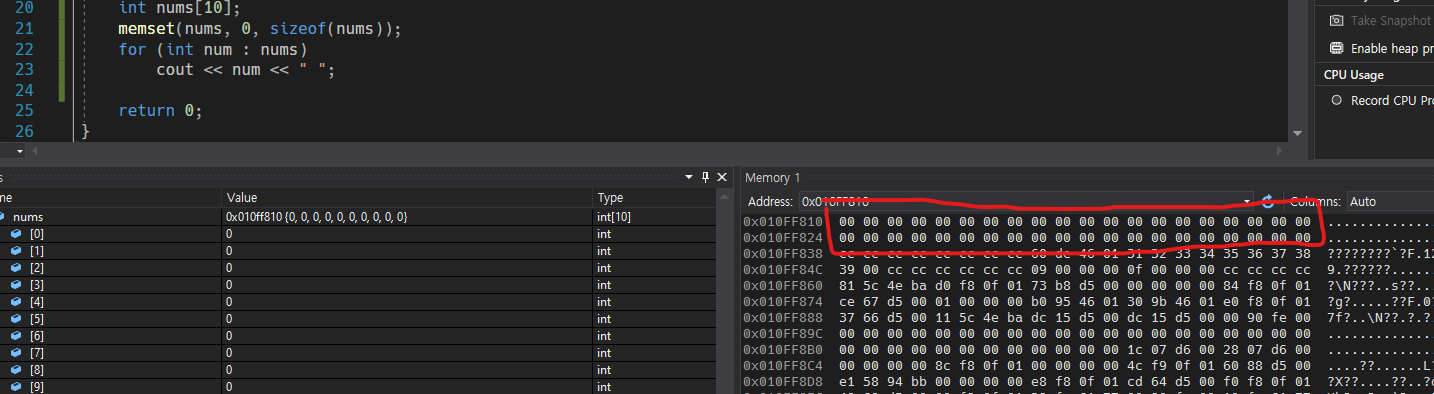Viewport: 1434px width, 394px height.
Task: Select the [5] name label
Action: (37, 318)
